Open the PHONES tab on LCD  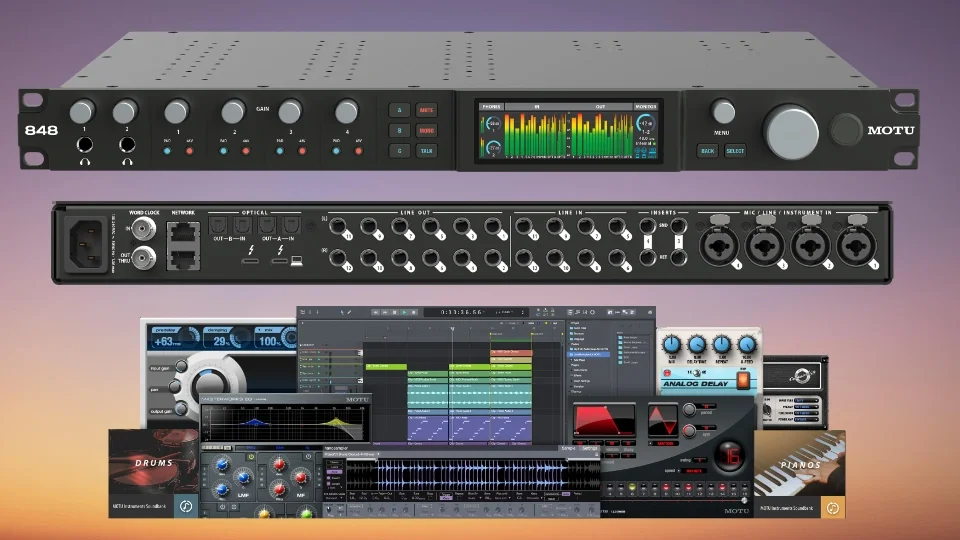tap(492, 107)
